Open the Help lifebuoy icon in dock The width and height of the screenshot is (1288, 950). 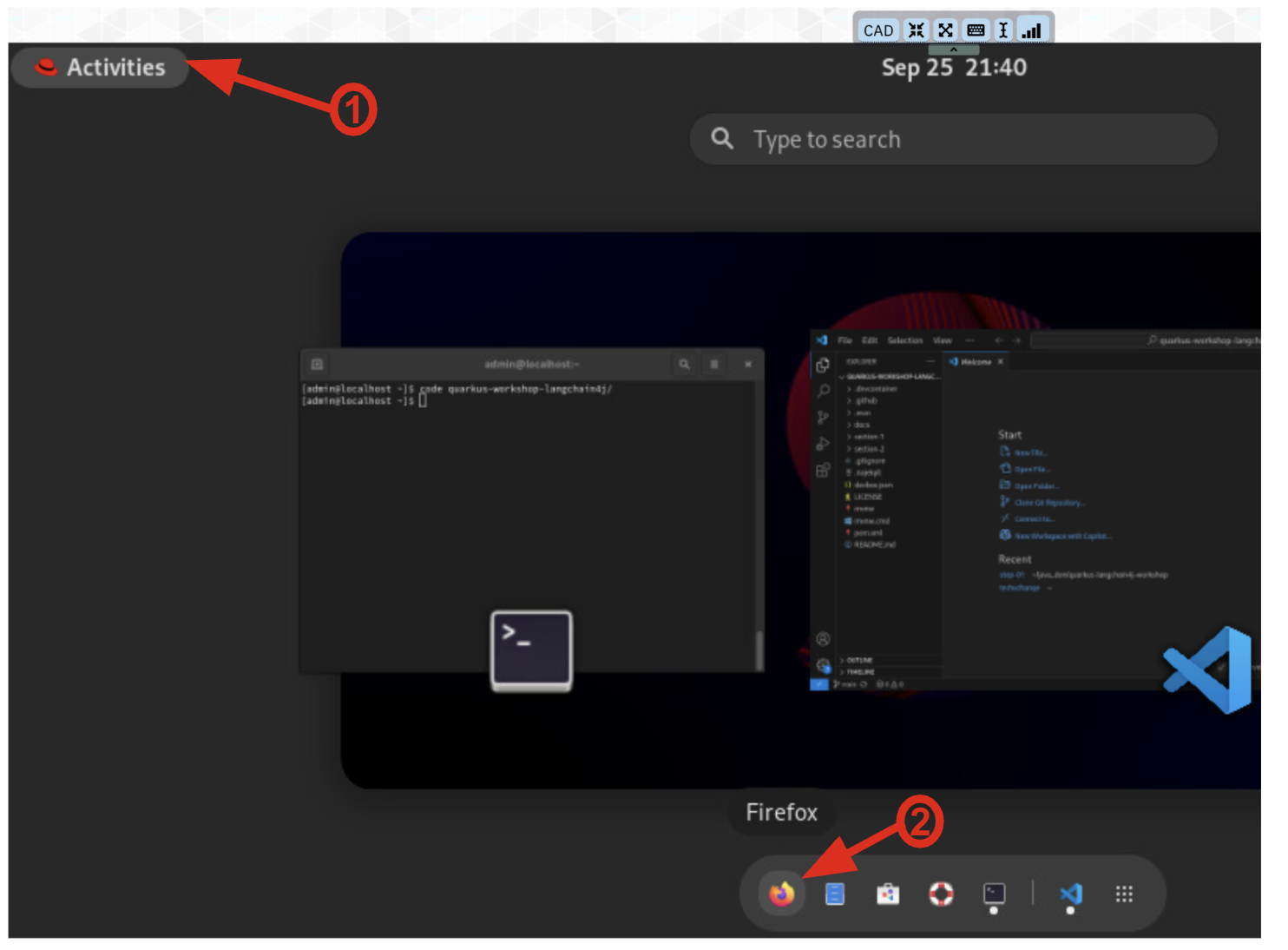(941, 894)
